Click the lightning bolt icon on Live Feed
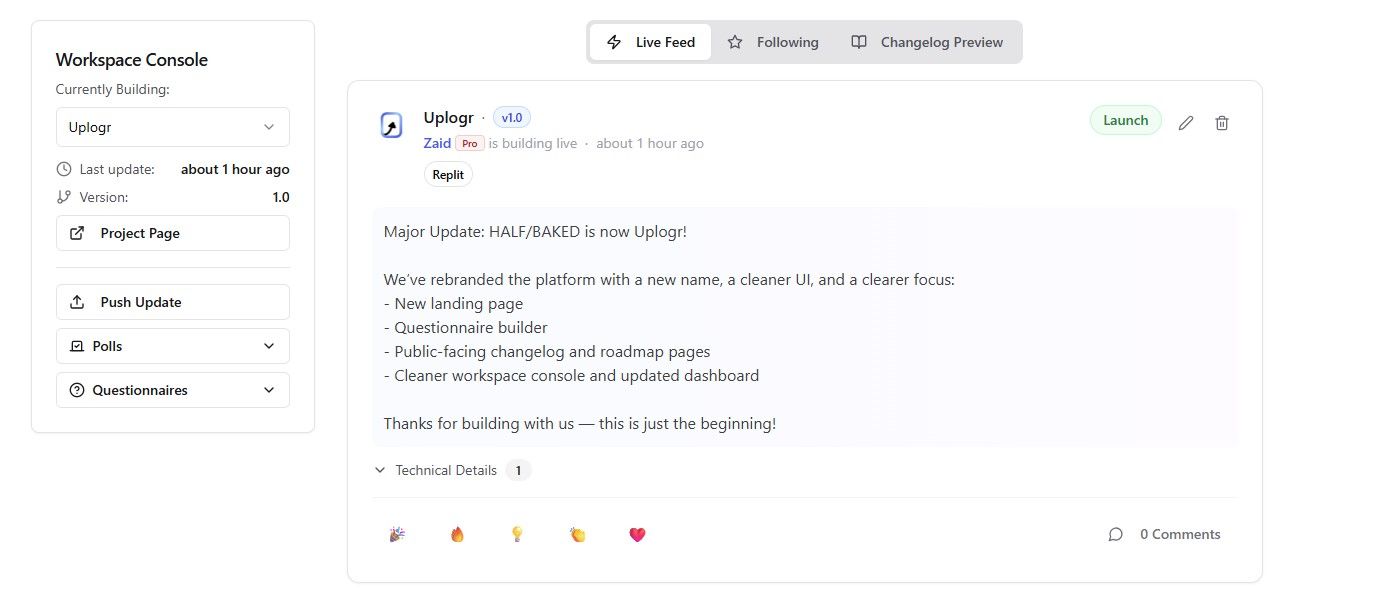 (616, 42)
